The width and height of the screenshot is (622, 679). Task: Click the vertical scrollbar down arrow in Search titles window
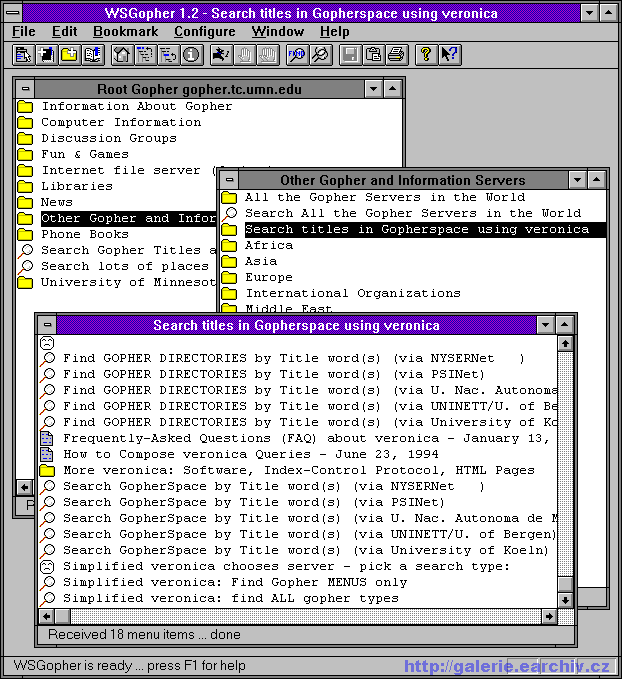tap(565, 600)
